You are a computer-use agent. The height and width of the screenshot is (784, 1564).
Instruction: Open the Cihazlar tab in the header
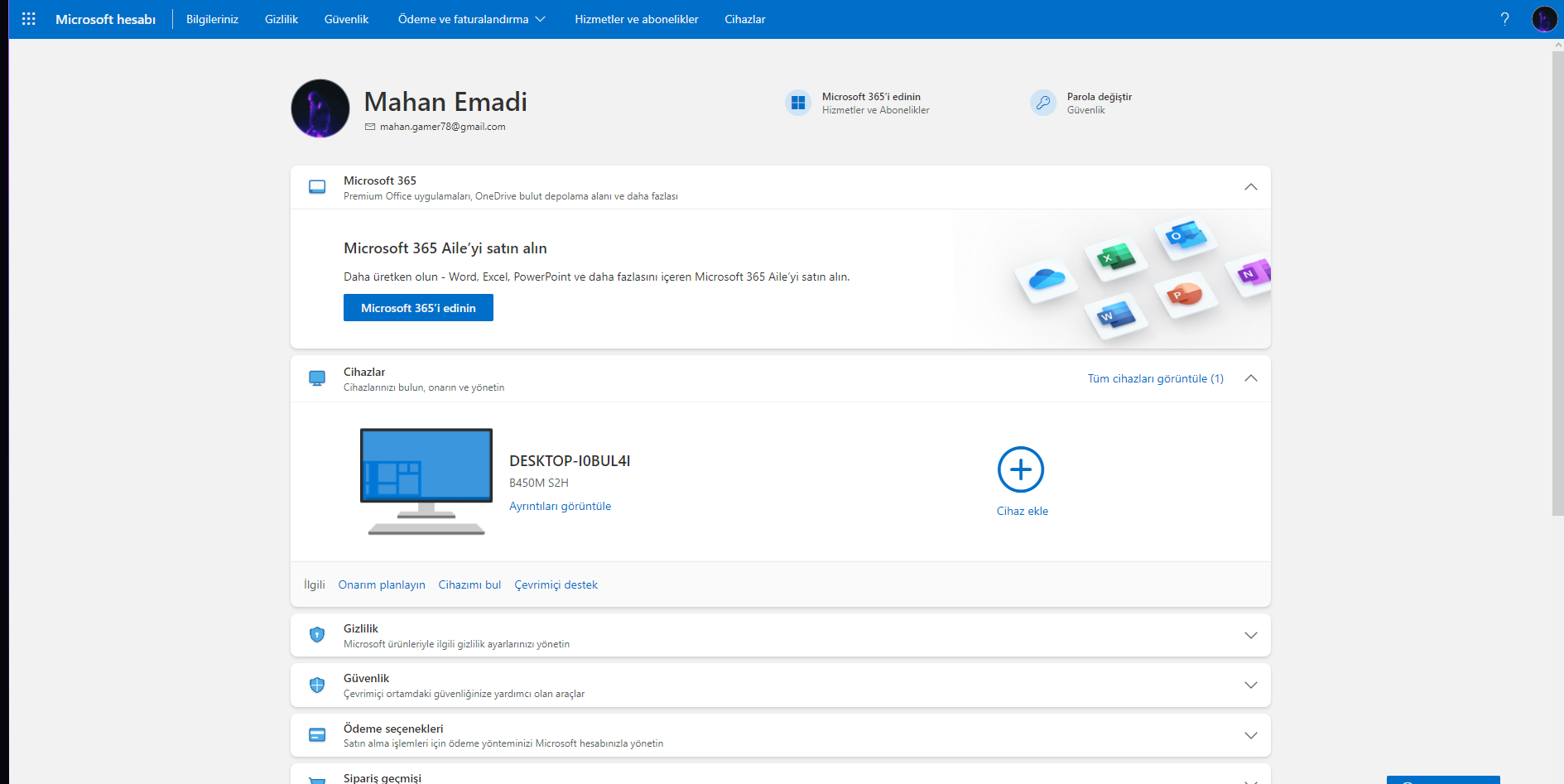click(x=745, y=19)
